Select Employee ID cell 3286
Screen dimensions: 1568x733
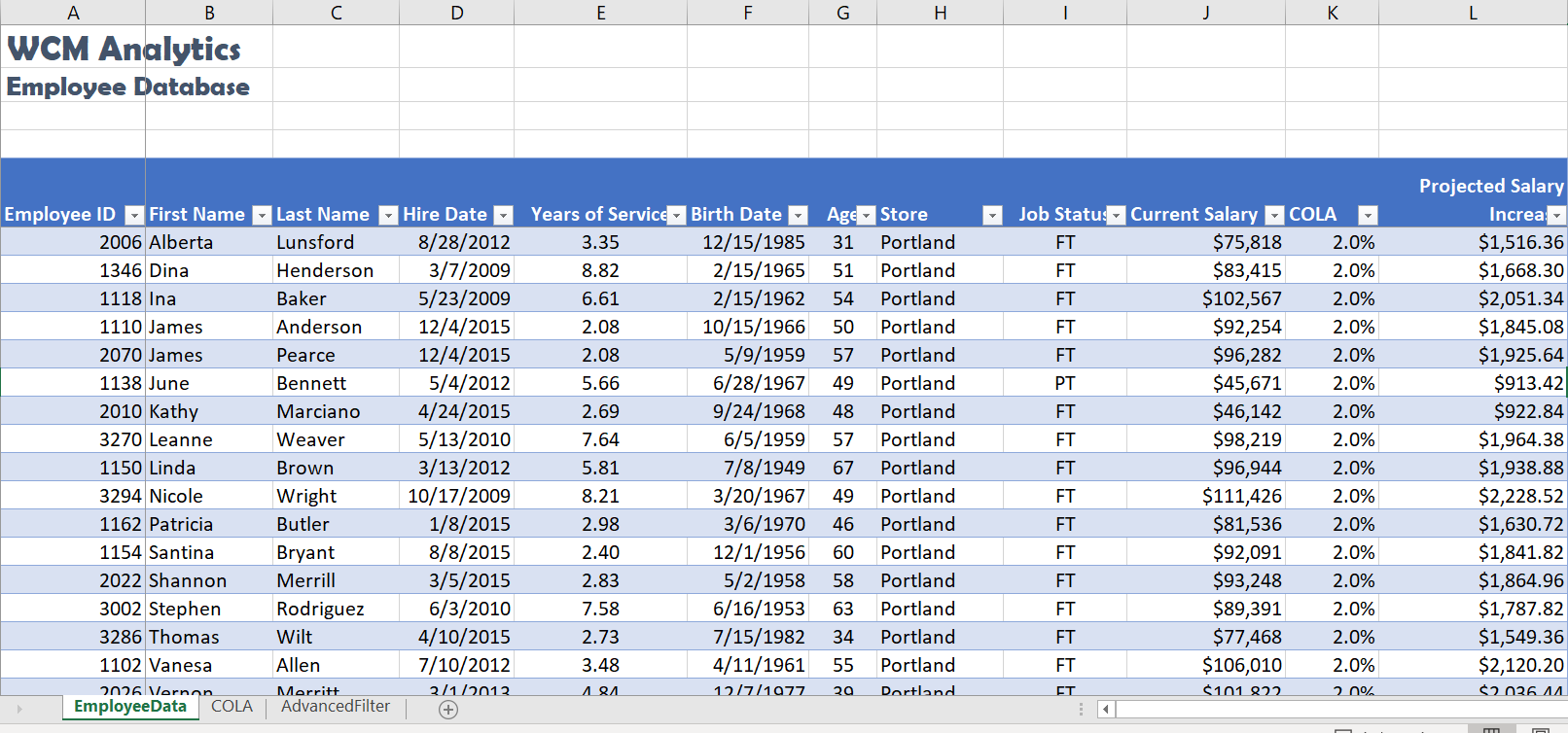[x=73, y=637]
